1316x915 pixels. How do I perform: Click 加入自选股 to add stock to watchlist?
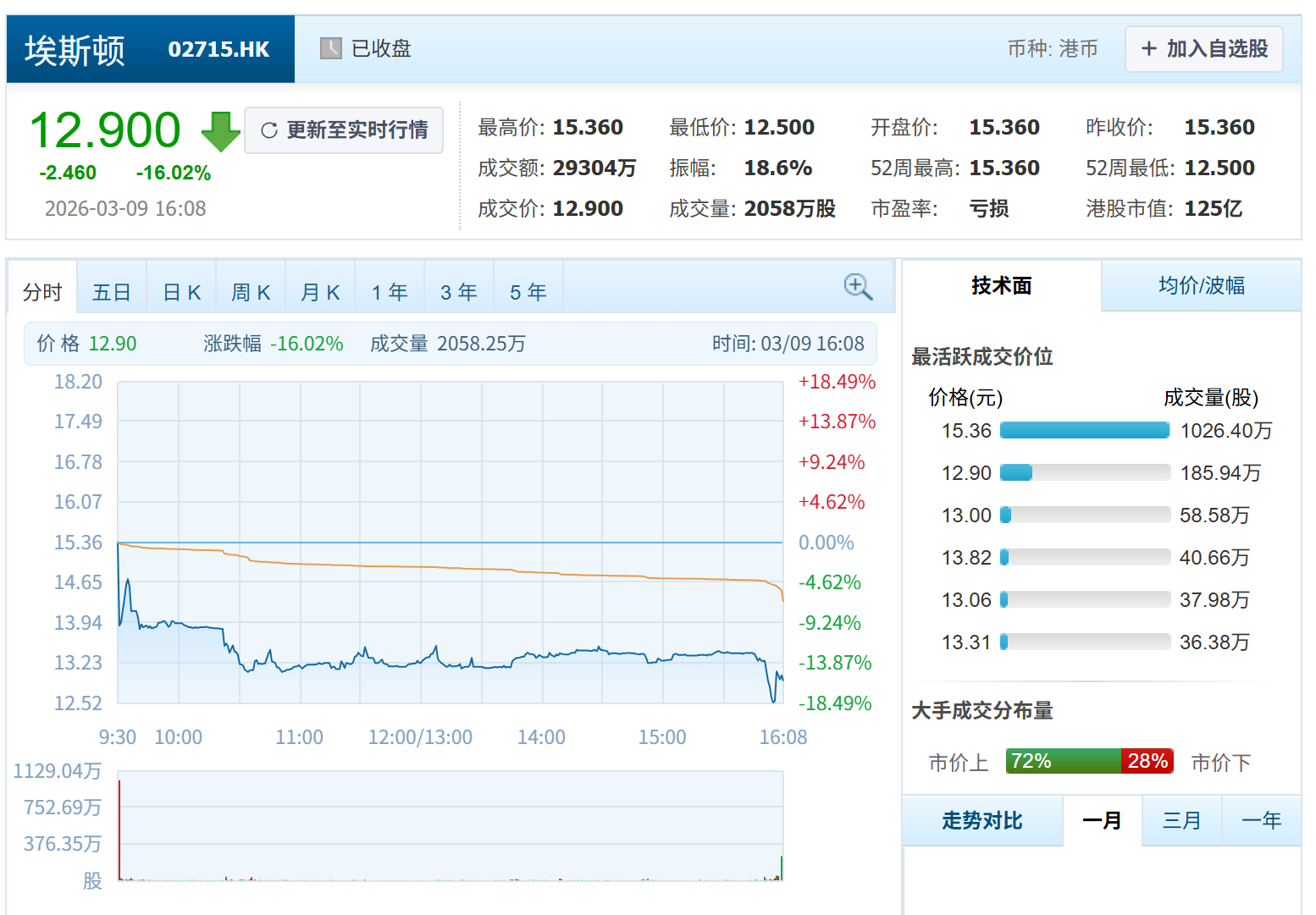pos(1203,48)
